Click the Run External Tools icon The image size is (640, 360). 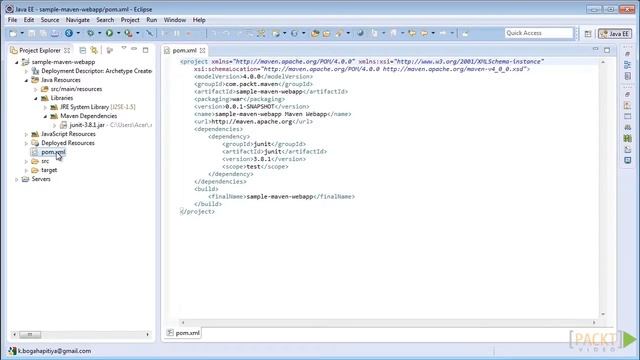128,33
